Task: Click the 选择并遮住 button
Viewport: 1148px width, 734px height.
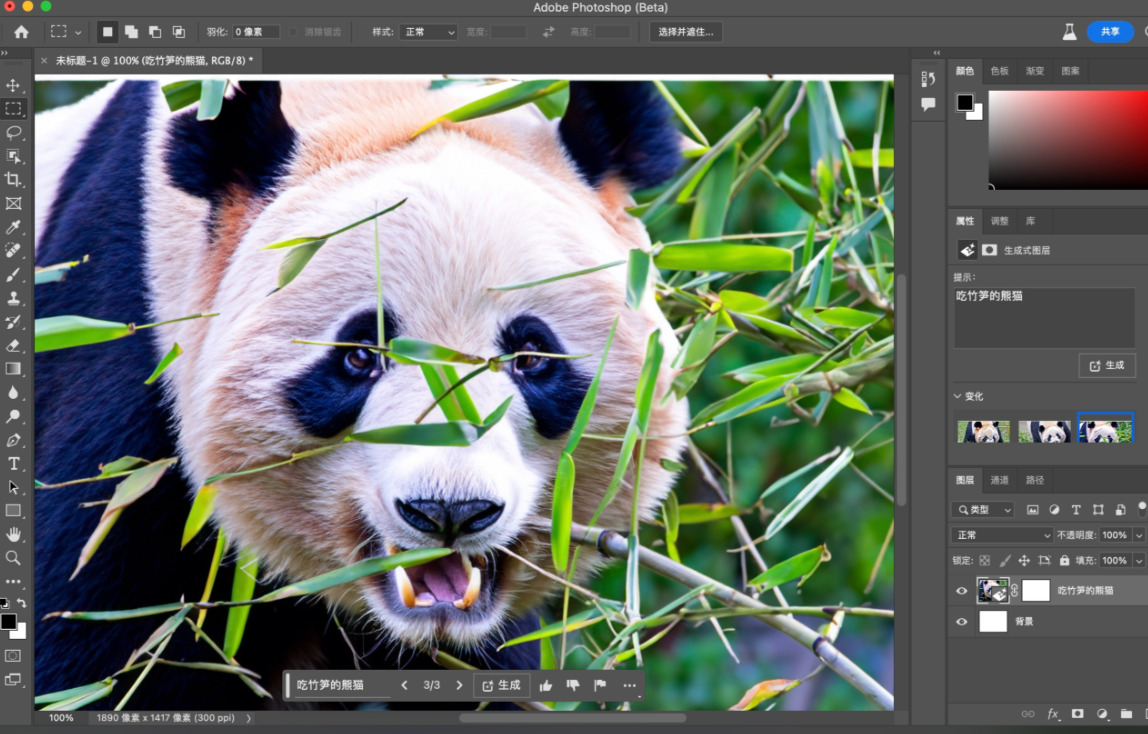Action: click(x=685, y=32)
